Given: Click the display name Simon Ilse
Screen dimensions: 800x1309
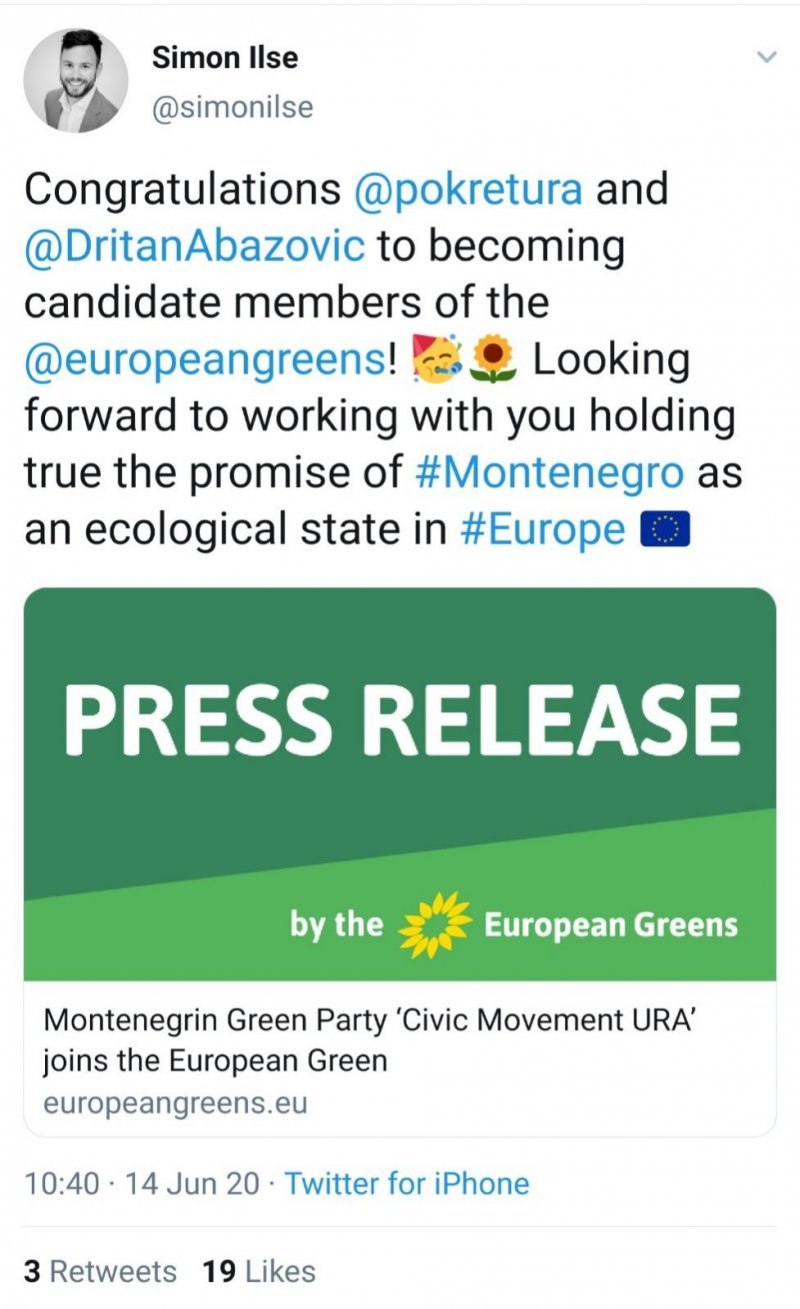Looking at the screenshot, I should coord(224,59).
